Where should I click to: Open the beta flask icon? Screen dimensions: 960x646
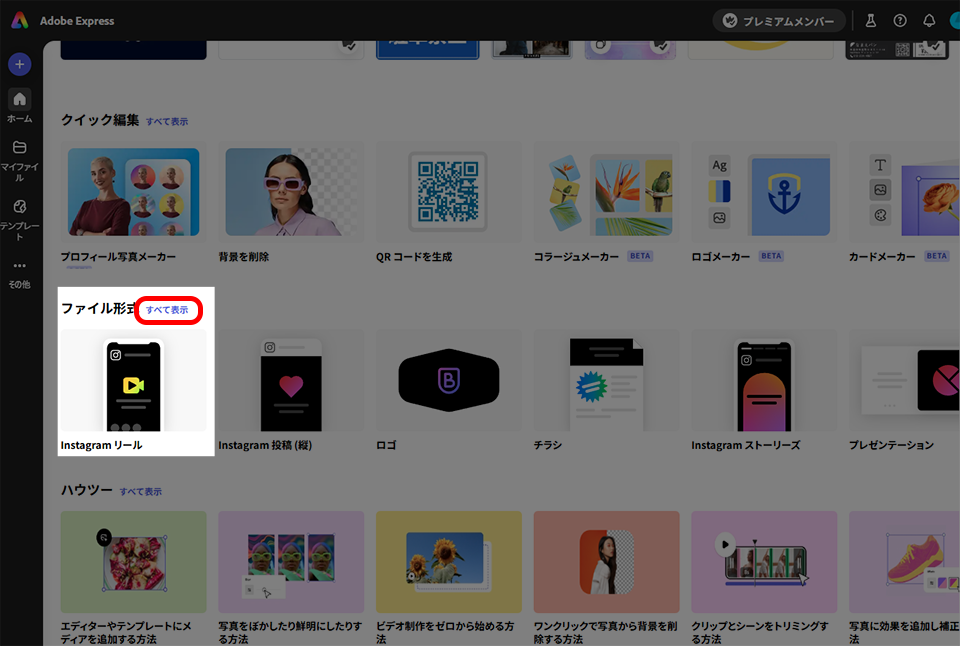(871, 20)
